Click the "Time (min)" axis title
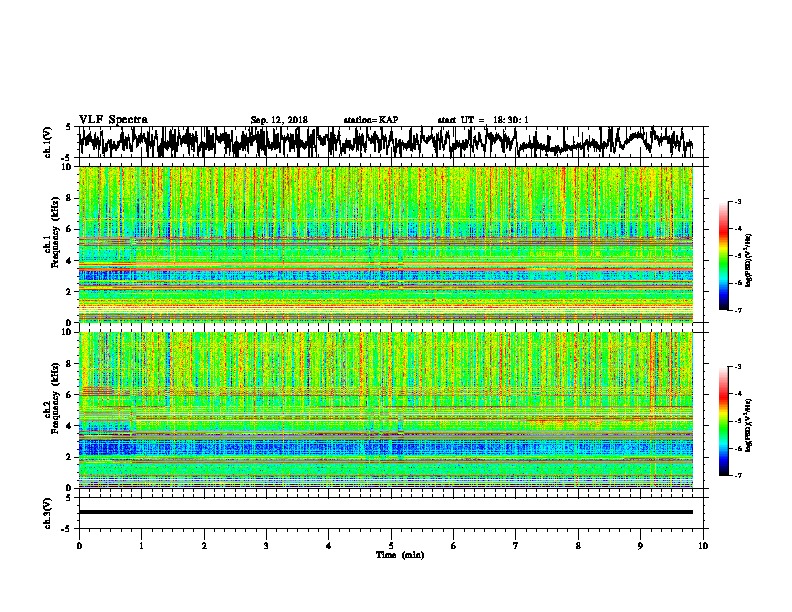This screenshot has height=612, width=792. (400, 555)
